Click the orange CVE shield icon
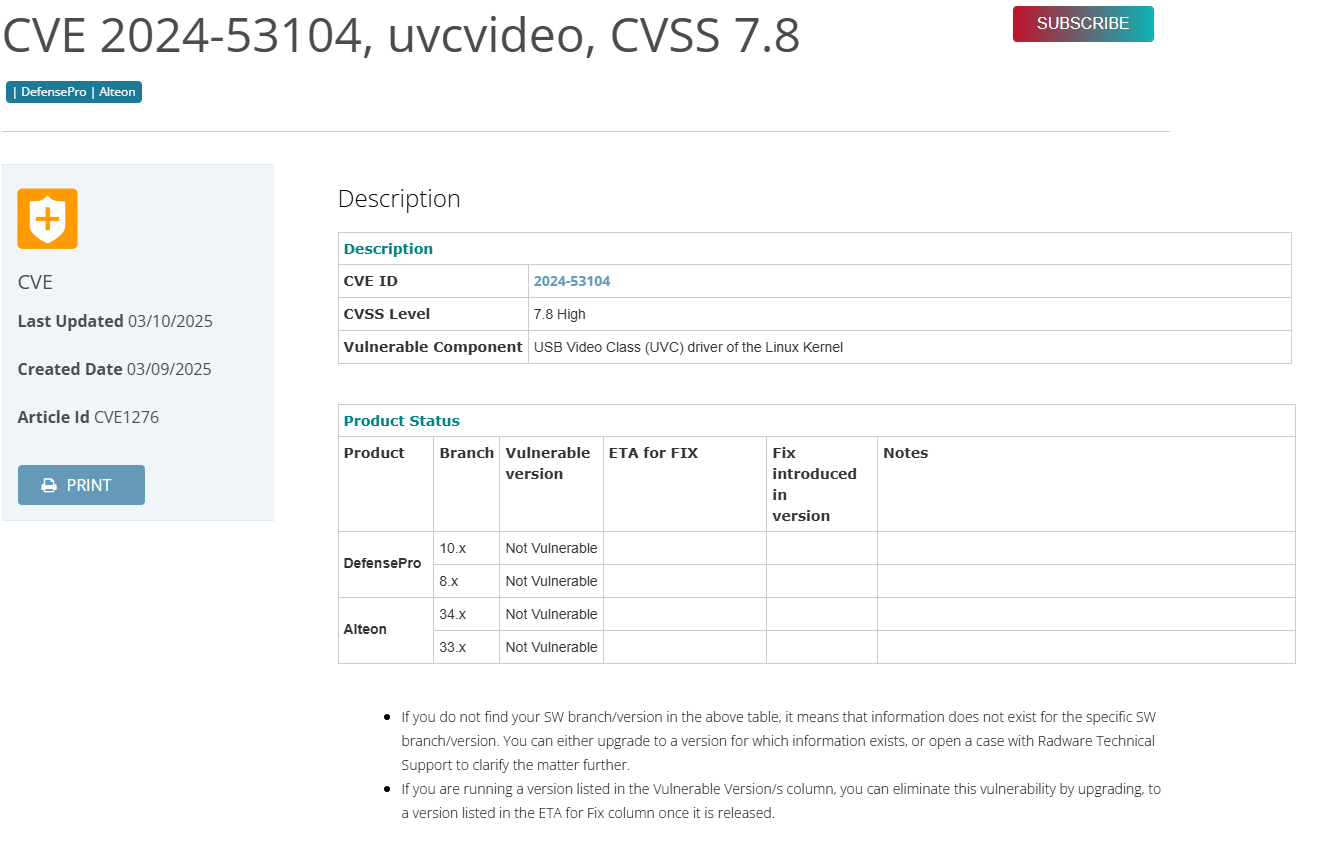The width and height of the screenshot is (1320, 843). (x=47, y=218)
